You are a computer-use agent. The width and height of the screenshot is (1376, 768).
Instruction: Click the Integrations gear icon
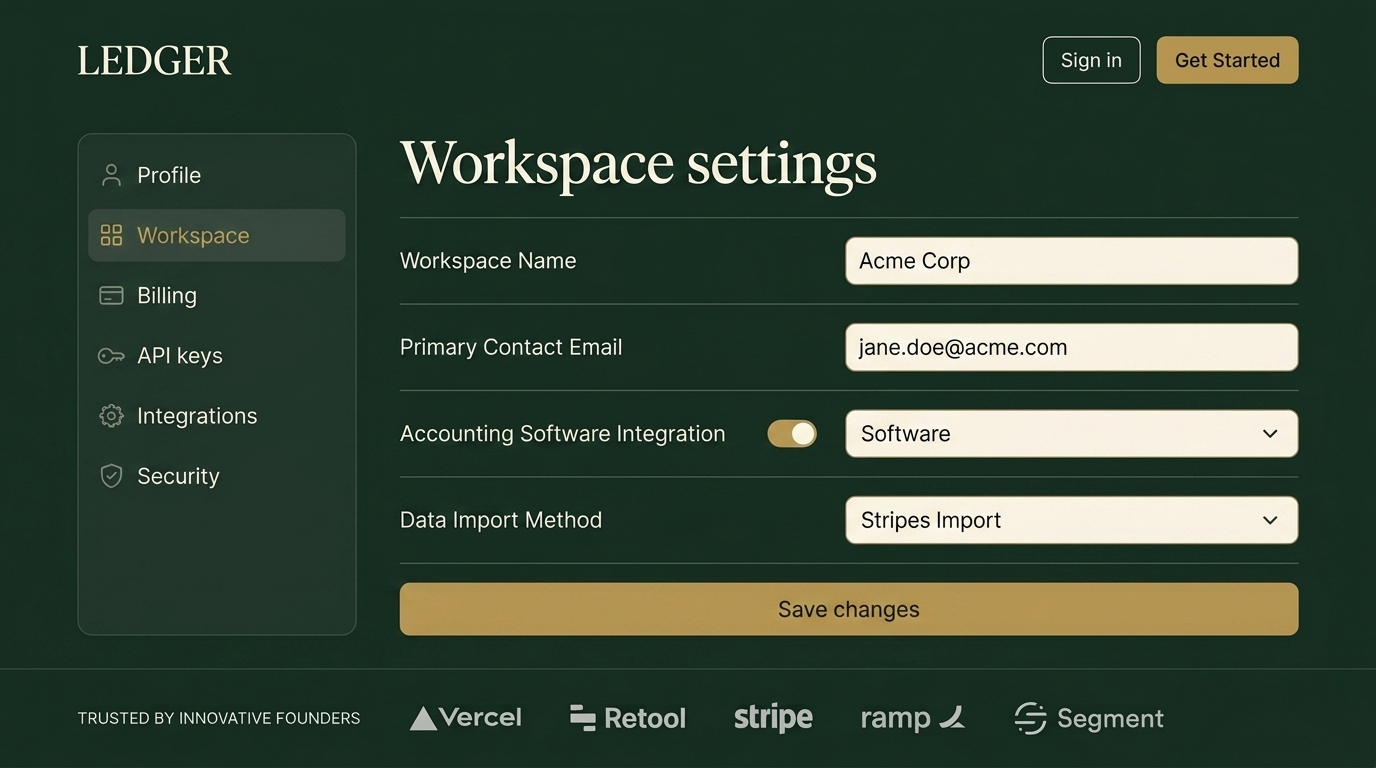point(111,416)
